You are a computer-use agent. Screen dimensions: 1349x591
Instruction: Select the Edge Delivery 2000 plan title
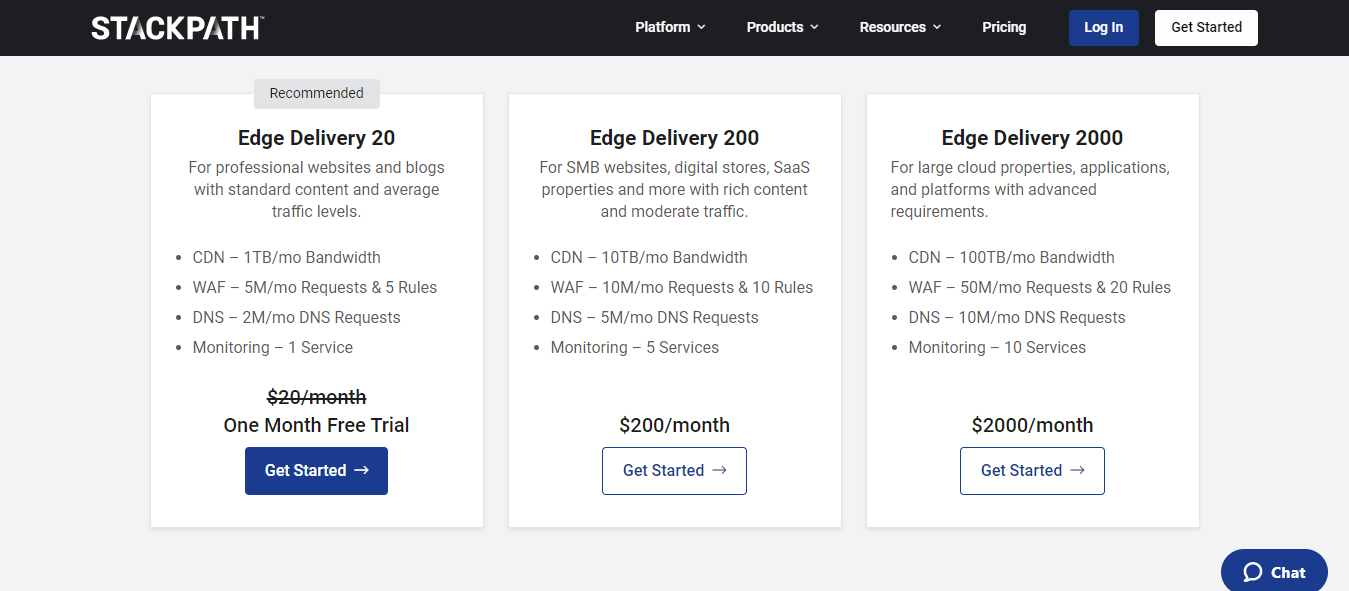coord(1032,138)
